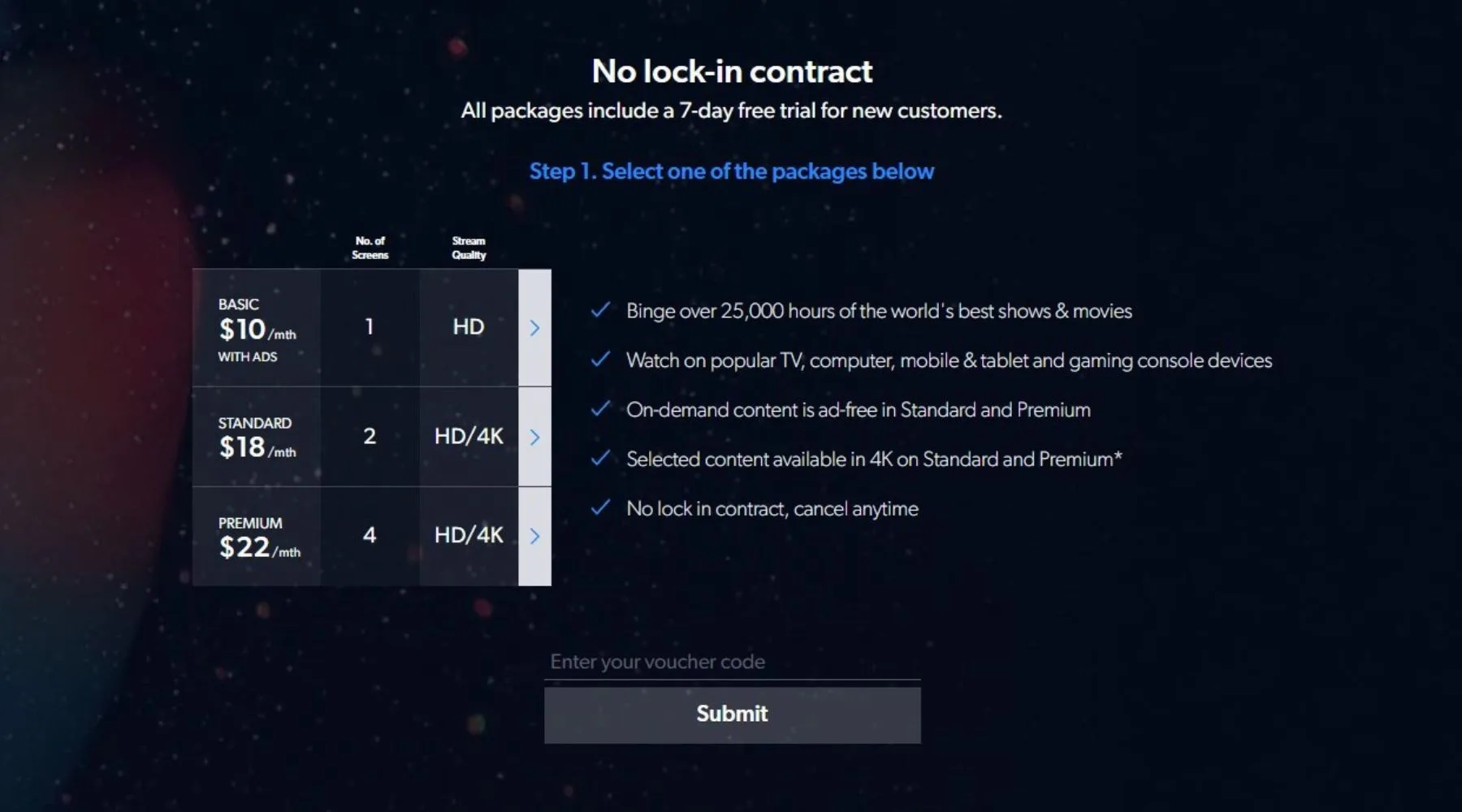1462x812 pixels.
Task: Click checkmark beside 'Binge over 25,000 hours'
Action: 600,310
